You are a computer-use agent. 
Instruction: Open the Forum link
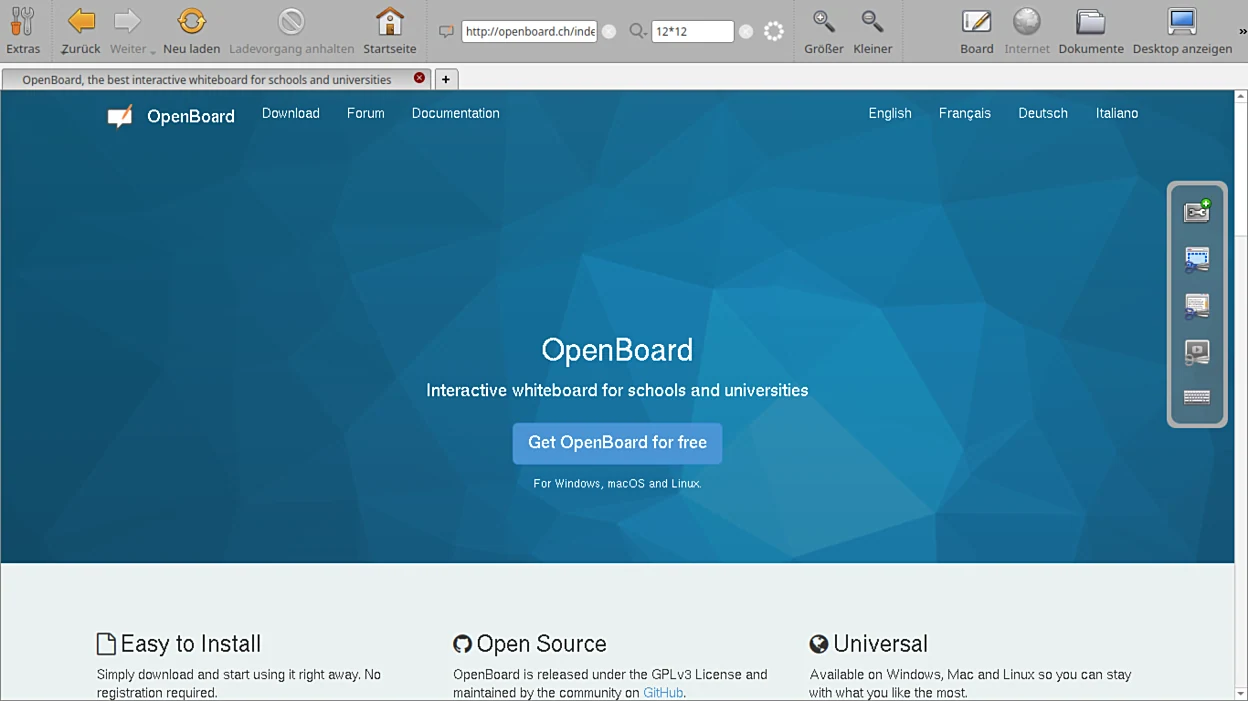point(366,113)
